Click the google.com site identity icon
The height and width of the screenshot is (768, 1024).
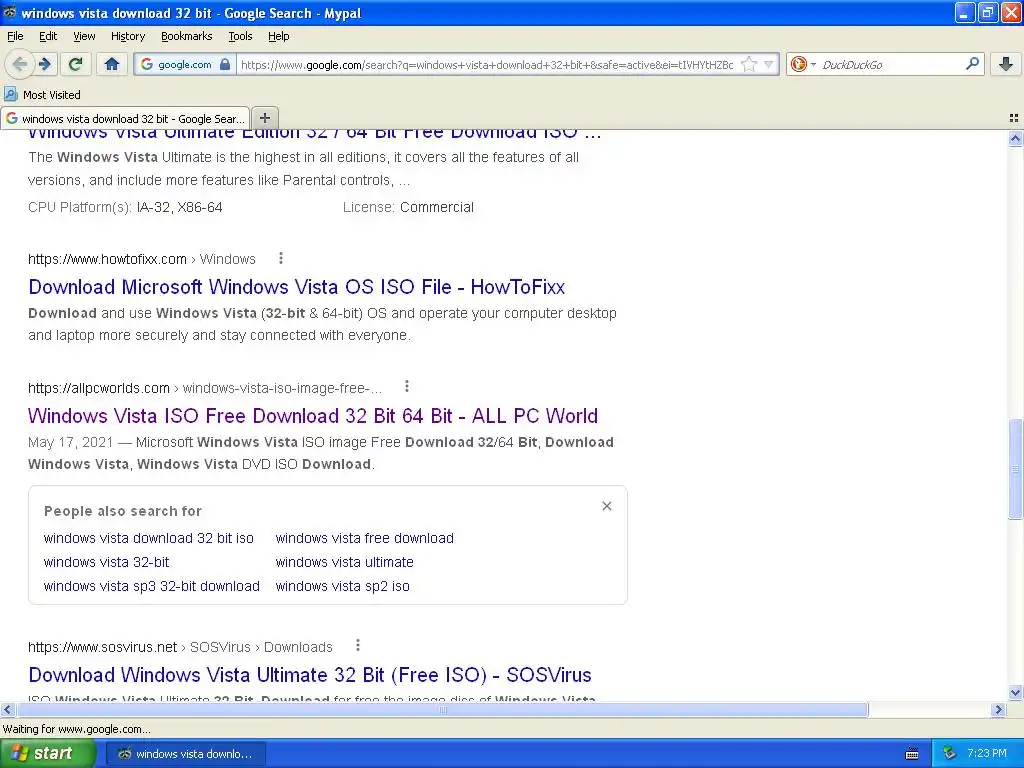click(185, 64)
